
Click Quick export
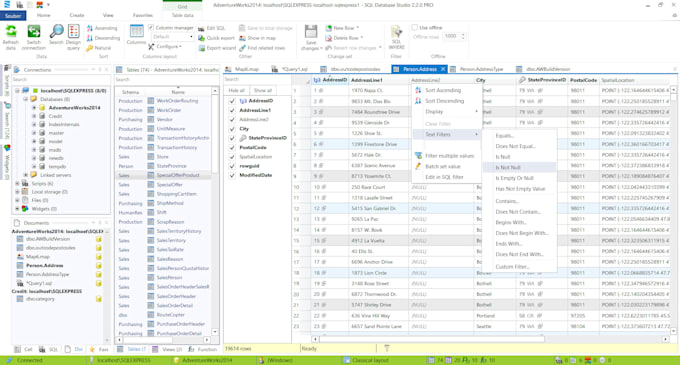point(216,38)
